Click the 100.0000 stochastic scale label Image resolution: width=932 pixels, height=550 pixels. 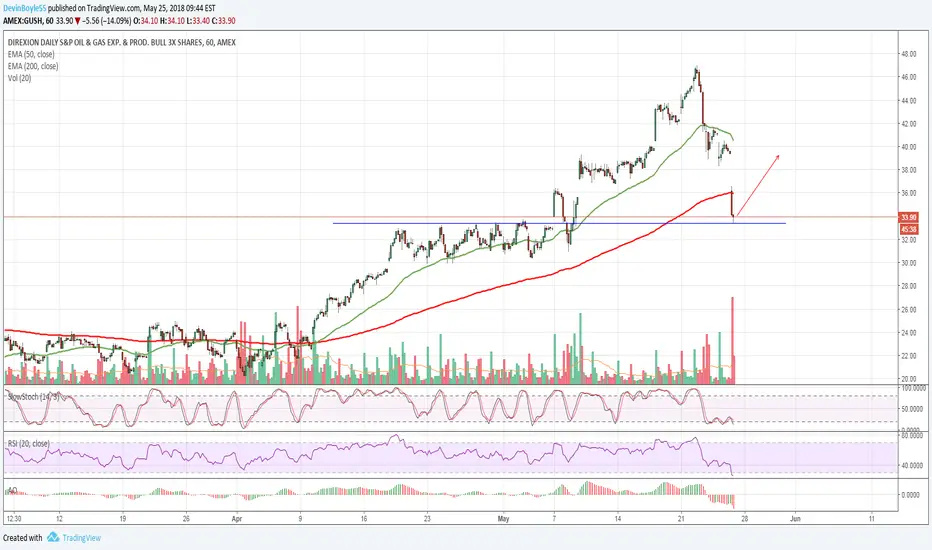click(914, 388)
